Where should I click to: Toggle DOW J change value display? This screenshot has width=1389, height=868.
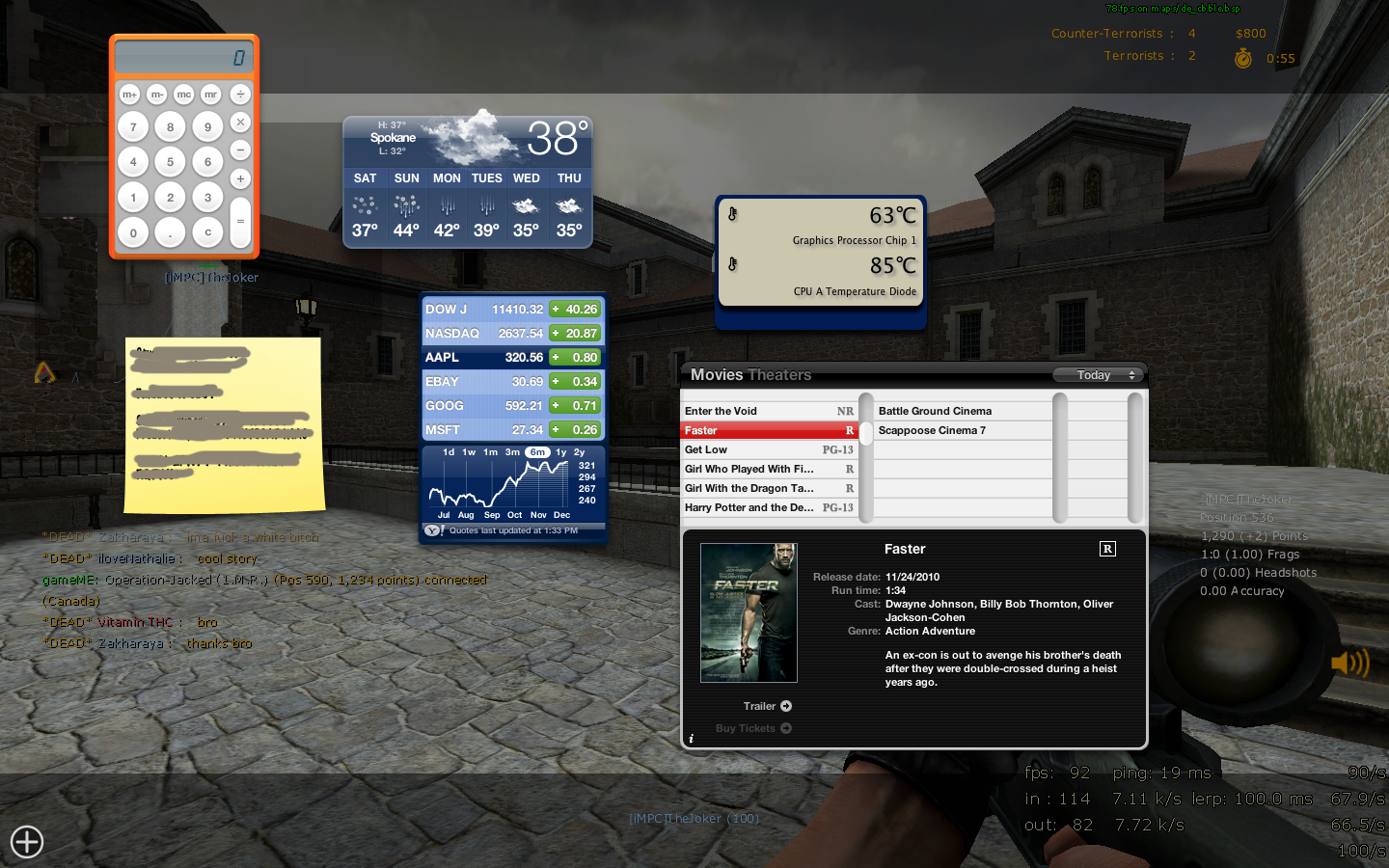(x=575, y=310)
